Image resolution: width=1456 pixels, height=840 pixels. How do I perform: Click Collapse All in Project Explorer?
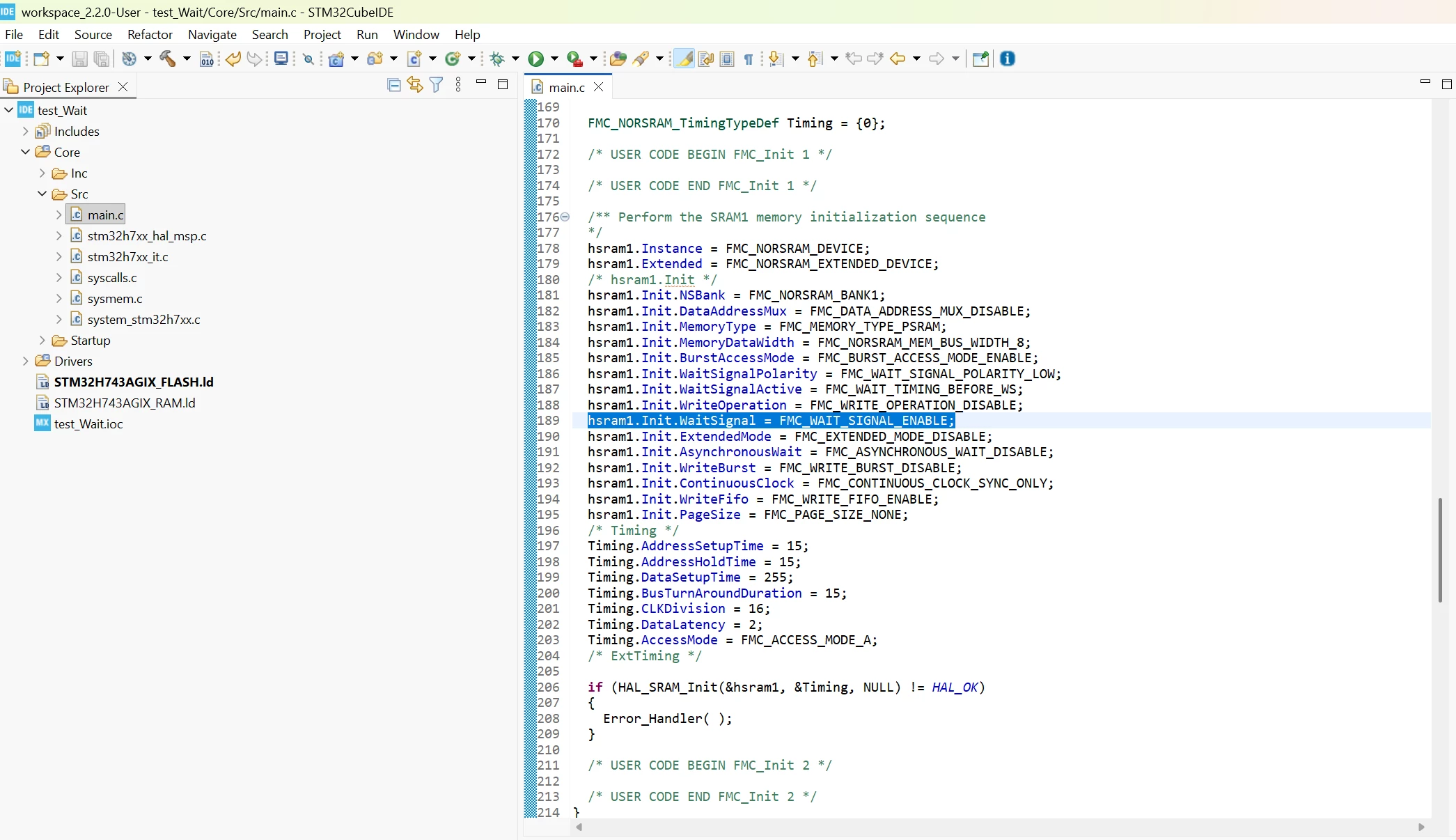(394, 85)
